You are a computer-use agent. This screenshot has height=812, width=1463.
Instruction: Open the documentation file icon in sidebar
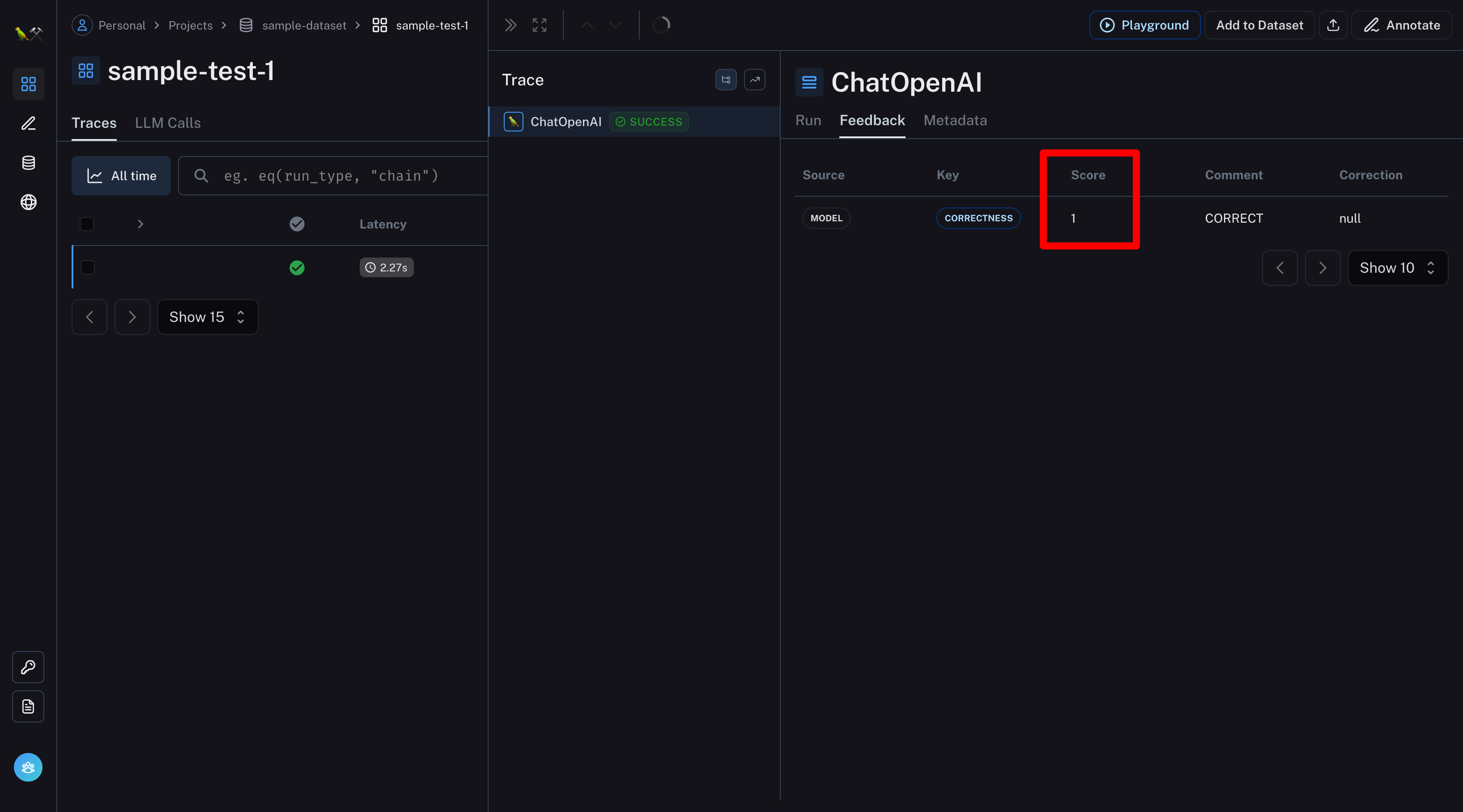point(28,706)
